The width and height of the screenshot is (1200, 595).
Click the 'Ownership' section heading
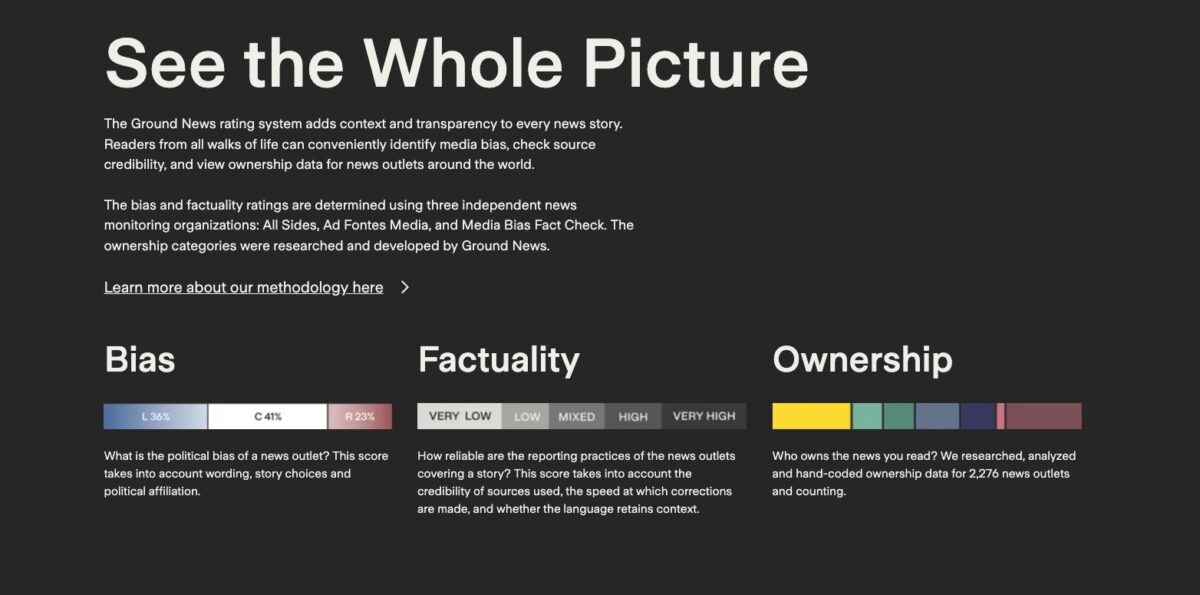pyautogui.click(x=863, y=360)
